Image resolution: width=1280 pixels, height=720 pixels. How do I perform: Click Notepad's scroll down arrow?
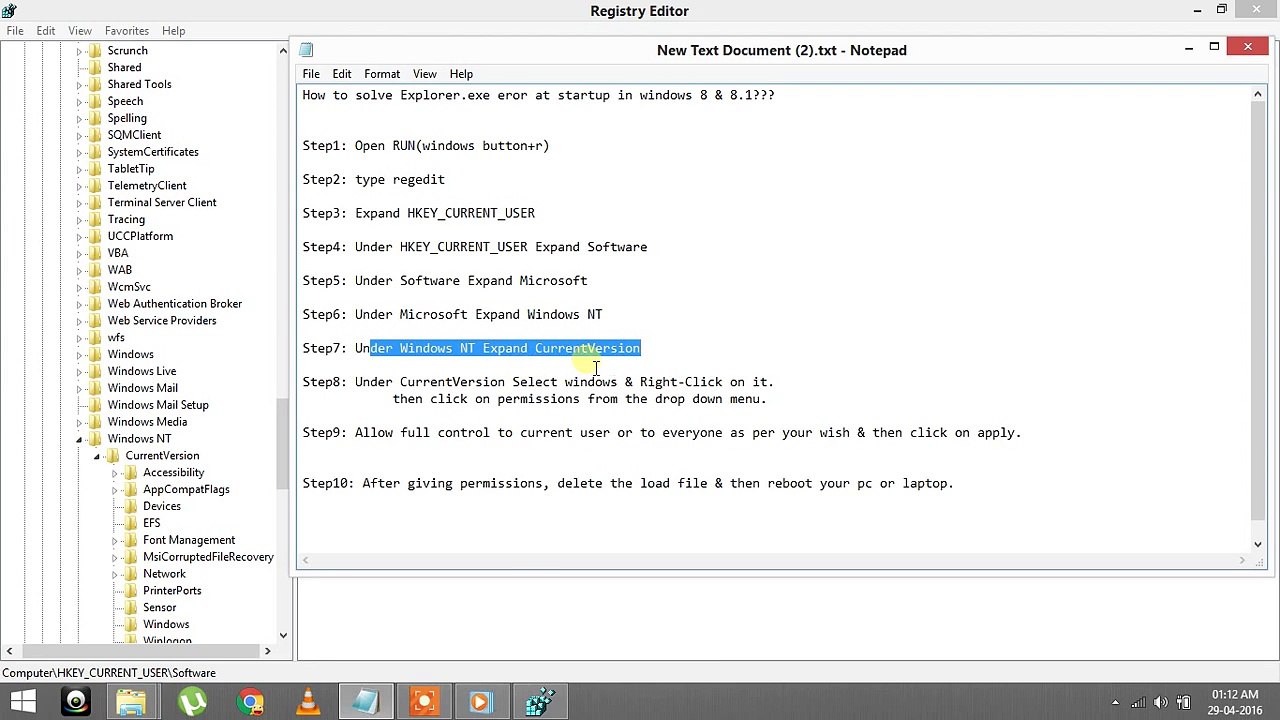pos(1258,544)
